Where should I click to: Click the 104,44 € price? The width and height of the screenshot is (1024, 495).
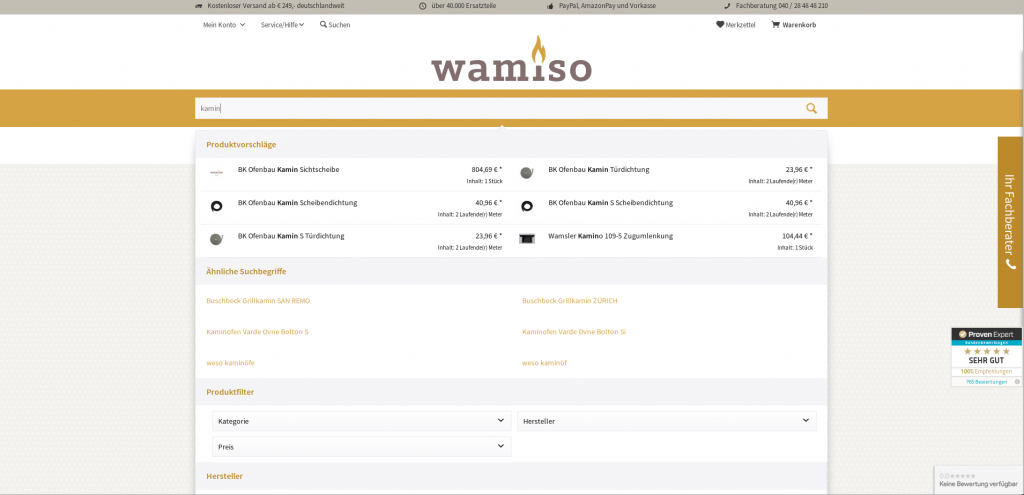[797, 236]
